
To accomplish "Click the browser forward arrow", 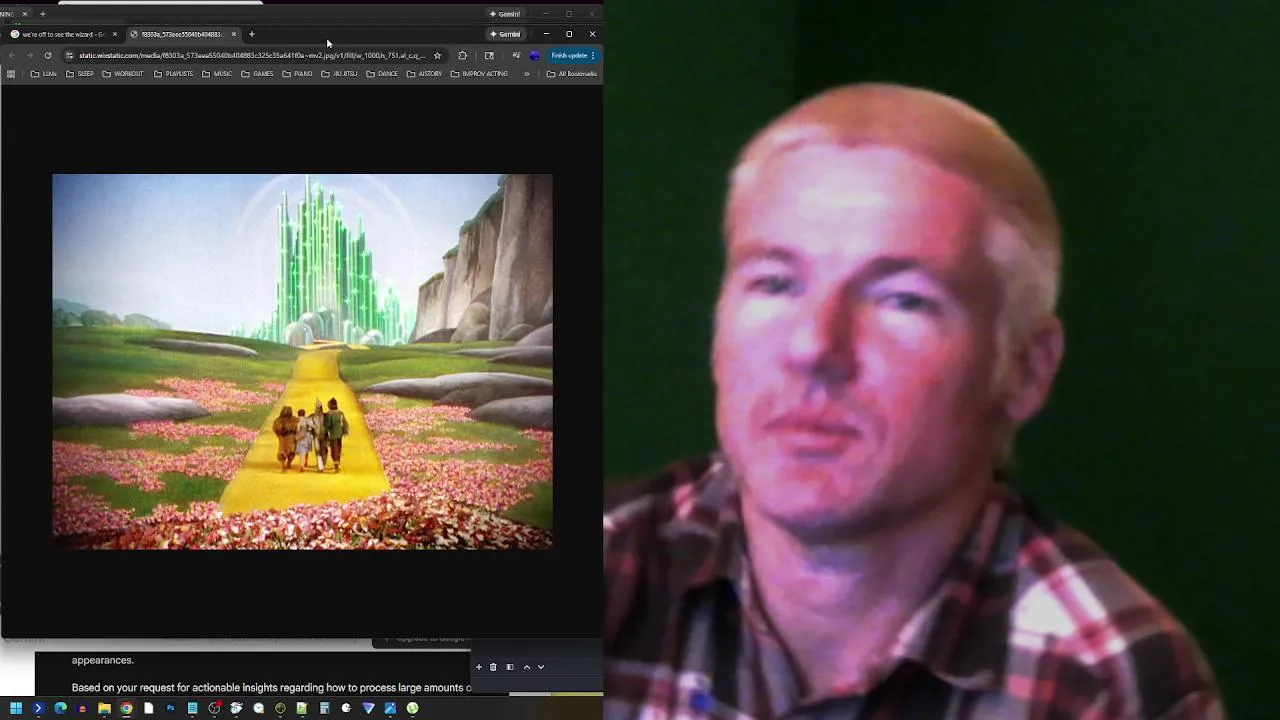I will 30,55.
